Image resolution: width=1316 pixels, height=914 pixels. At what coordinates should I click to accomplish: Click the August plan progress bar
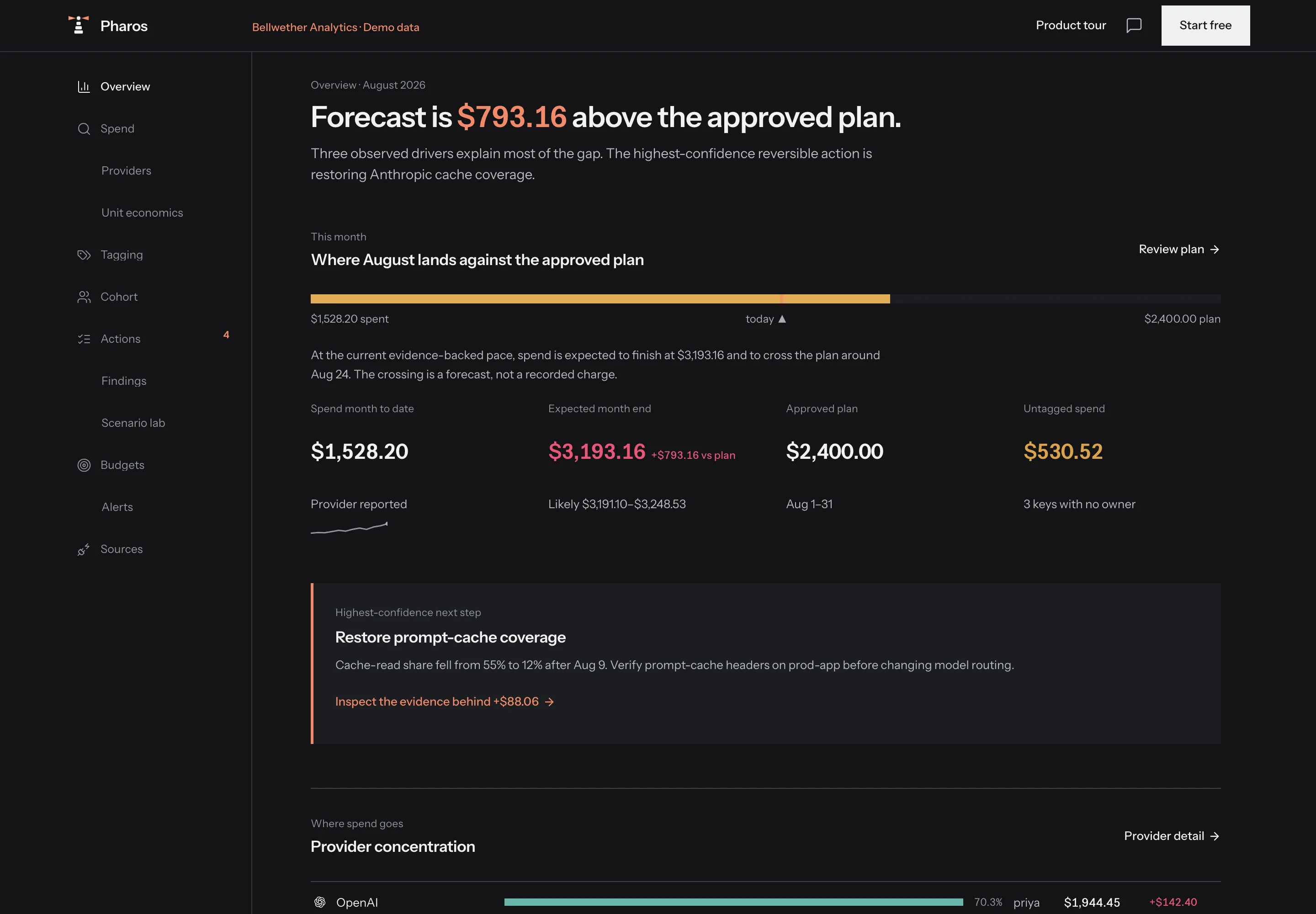point(765,299)
